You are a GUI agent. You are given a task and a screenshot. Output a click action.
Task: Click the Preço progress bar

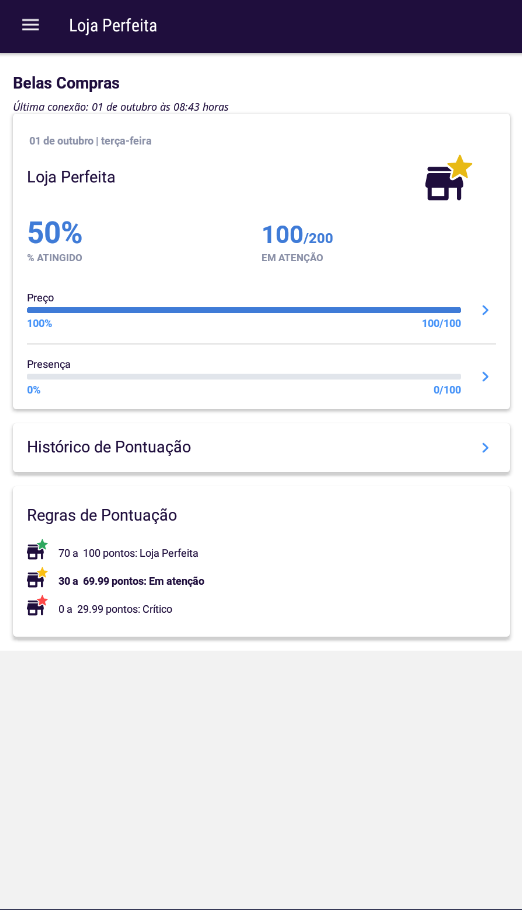pos(244,310)
